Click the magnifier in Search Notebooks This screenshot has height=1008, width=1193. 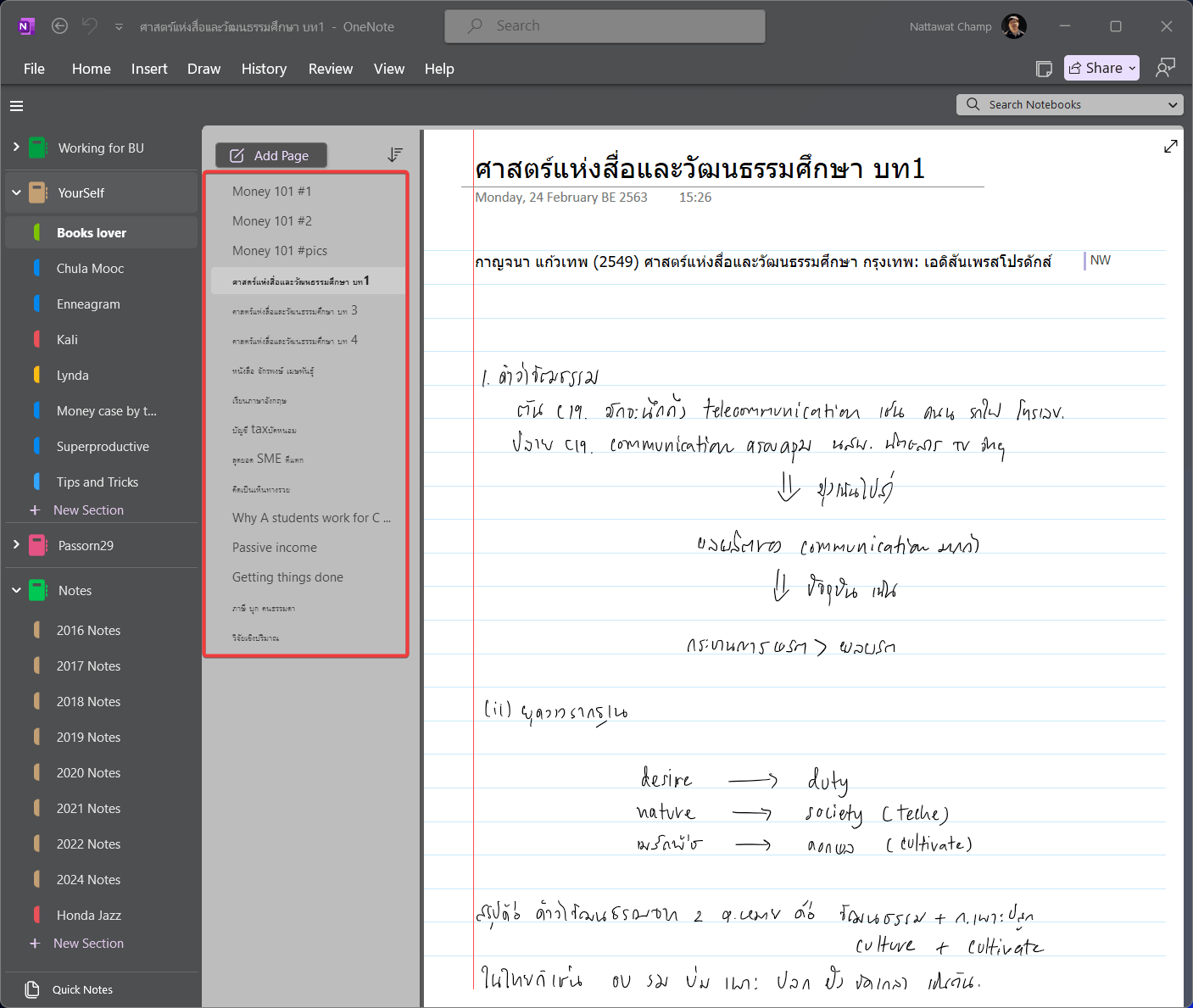click(x=973, y=104)
